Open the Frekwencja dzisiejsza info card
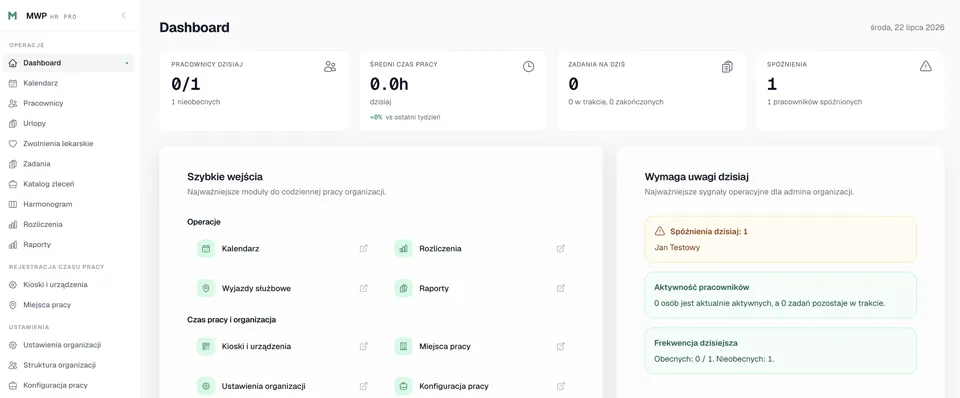This screenshot has width=960, height=398. [x=781, y=351]
